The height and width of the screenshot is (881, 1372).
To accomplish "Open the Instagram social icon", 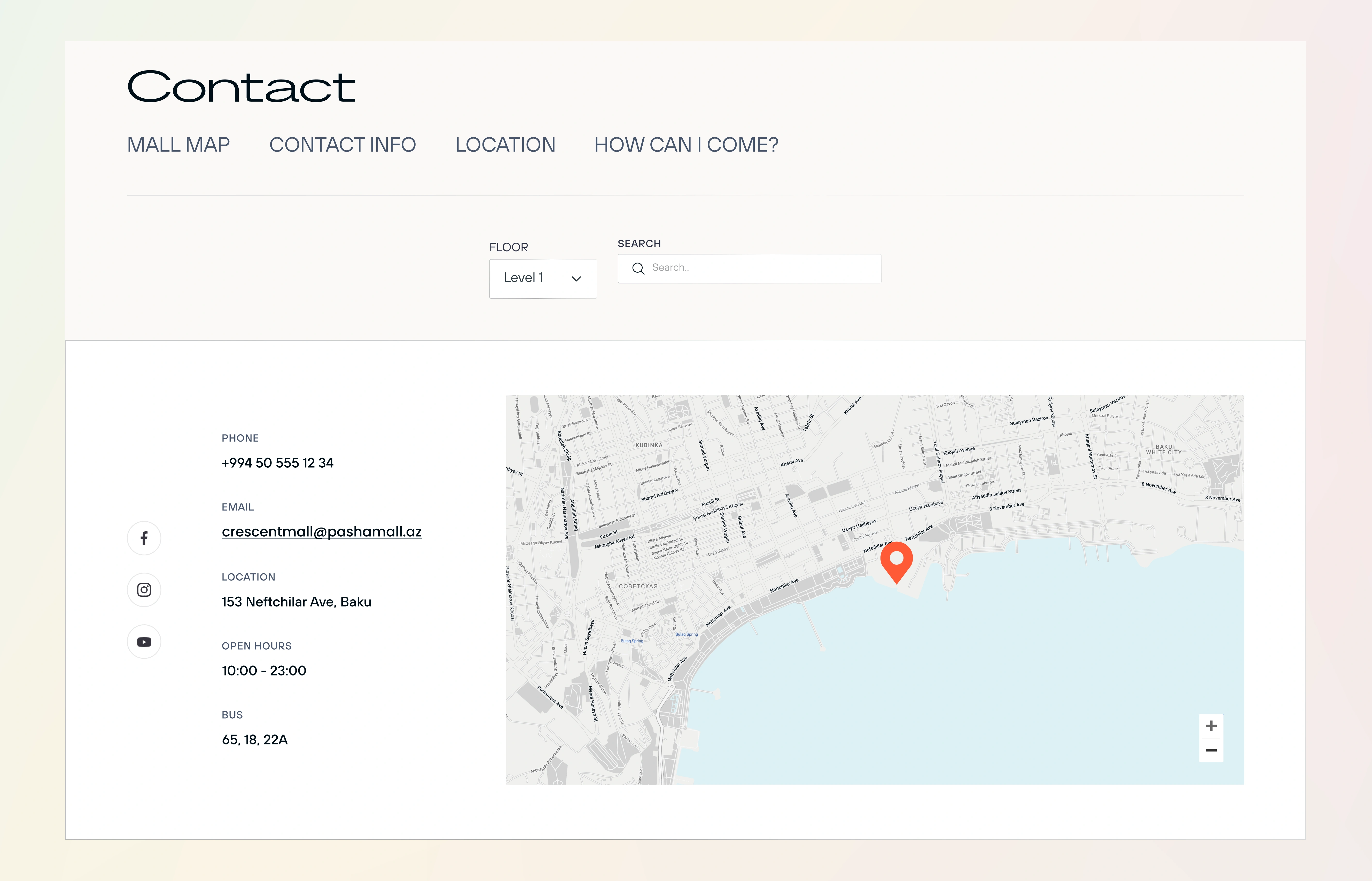I will coord(144,590).
